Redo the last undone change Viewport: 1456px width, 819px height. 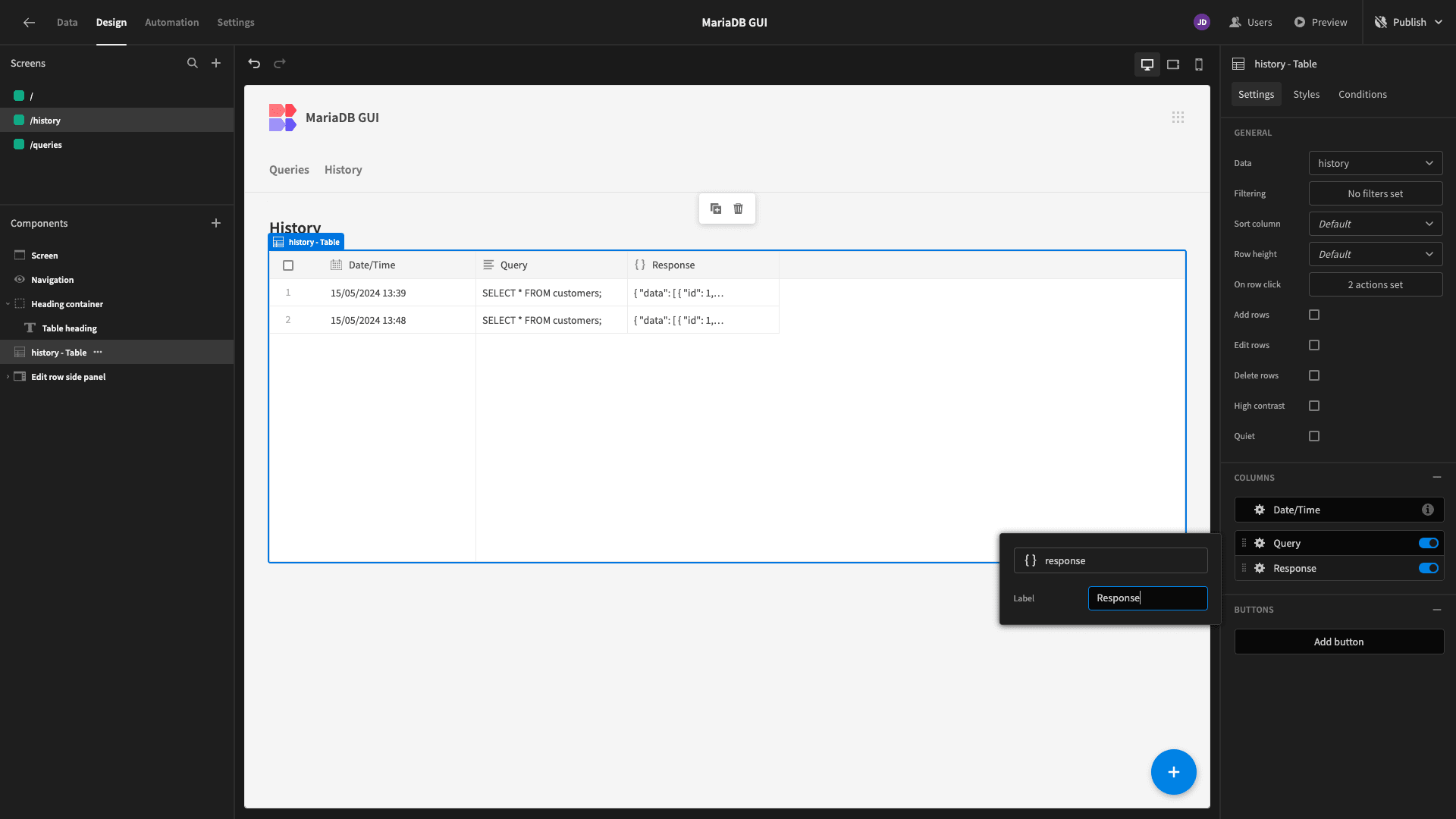280,64
